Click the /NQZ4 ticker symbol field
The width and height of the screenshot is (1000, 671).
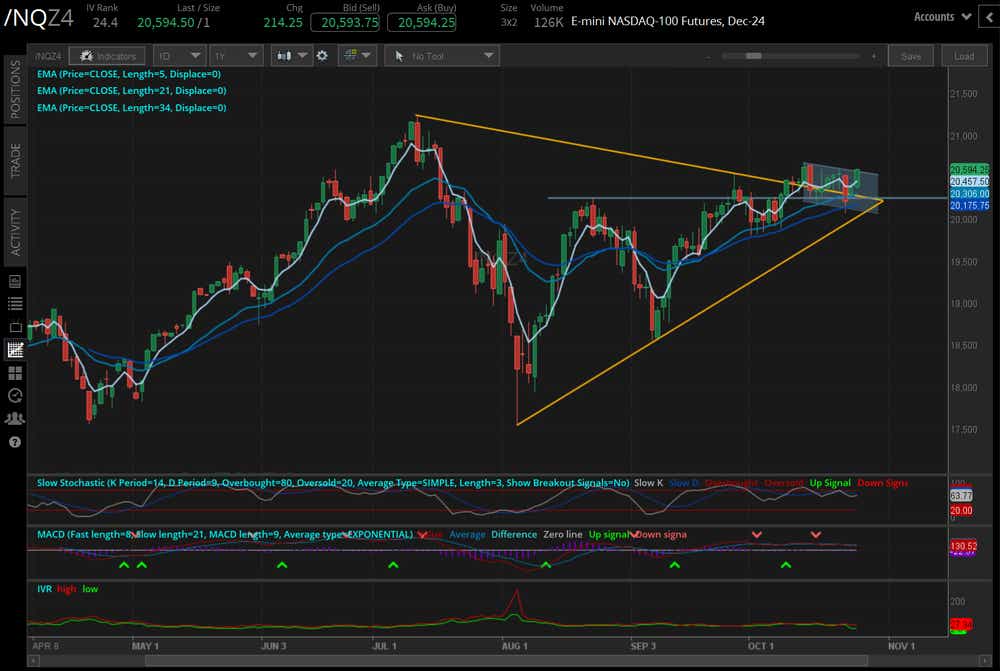tap(48, 56)
